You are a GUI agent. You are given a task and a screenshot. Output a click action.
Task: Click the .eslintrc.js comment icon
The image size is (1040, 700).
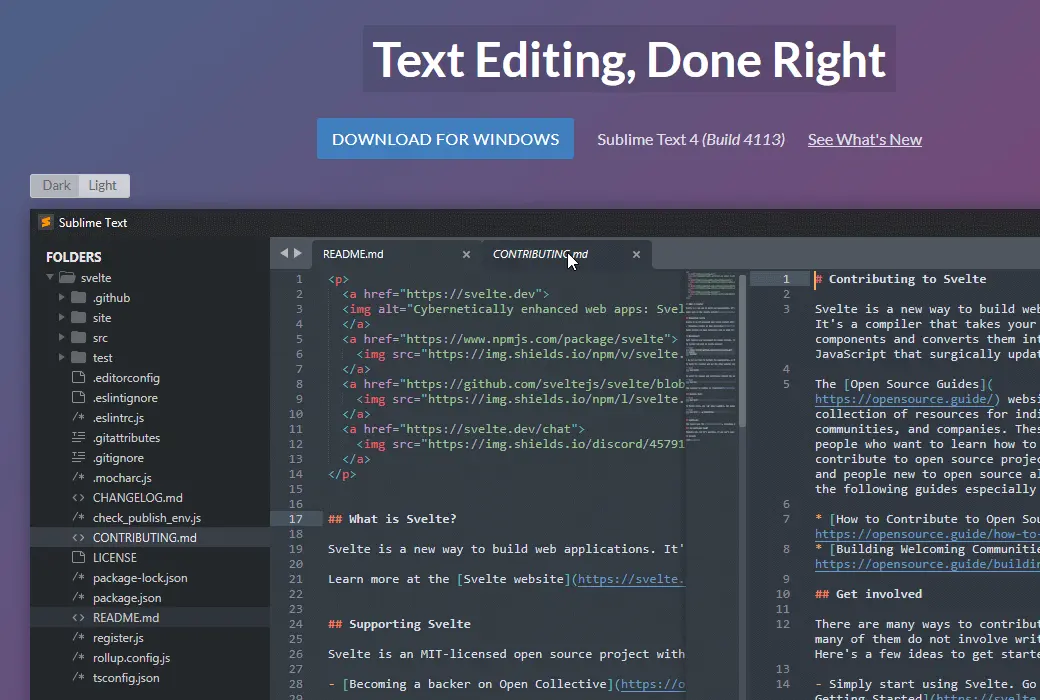(x=78, y=417)
